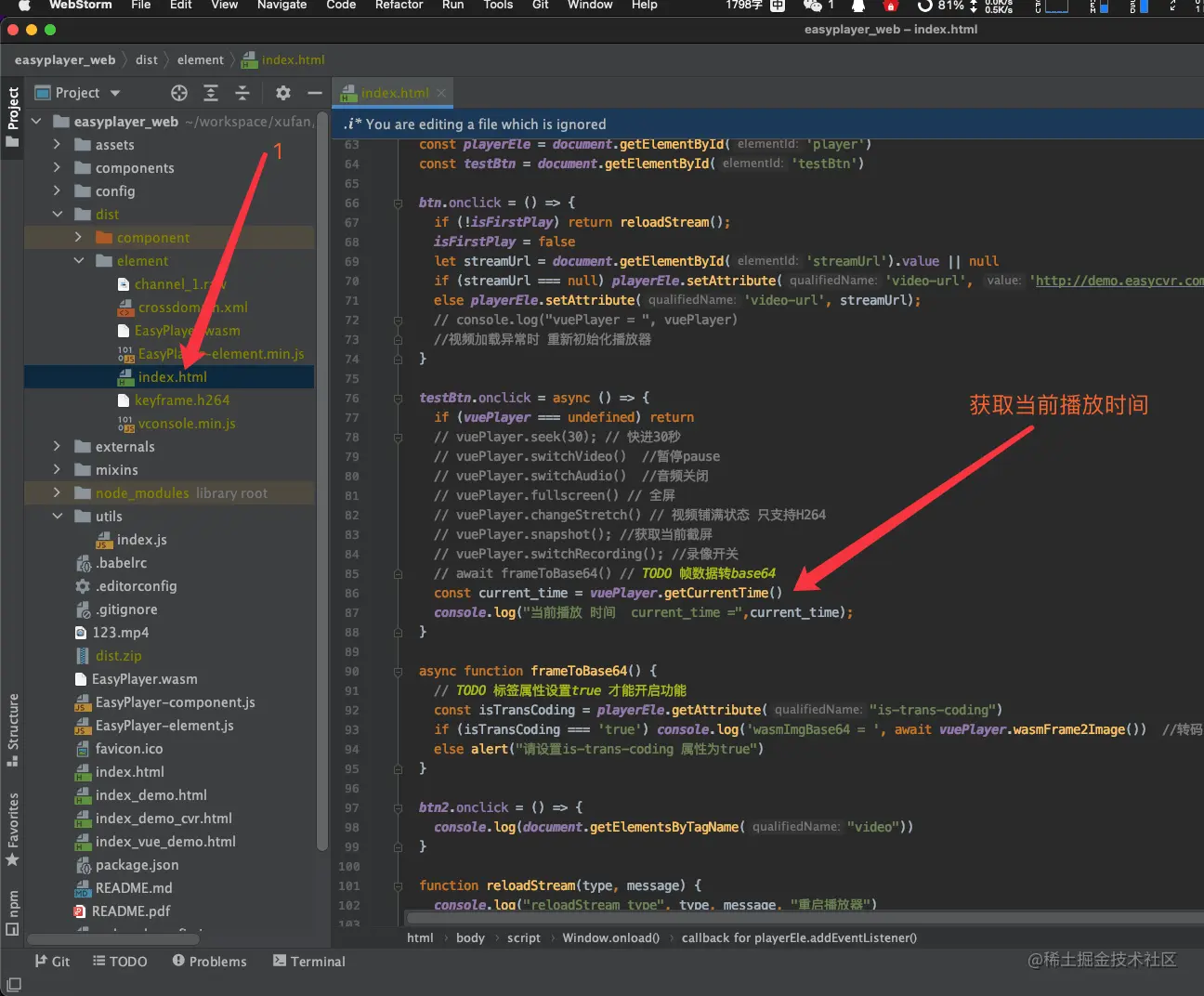
Task: Click the locate-in-project target icon
Action: coord(179,93)
